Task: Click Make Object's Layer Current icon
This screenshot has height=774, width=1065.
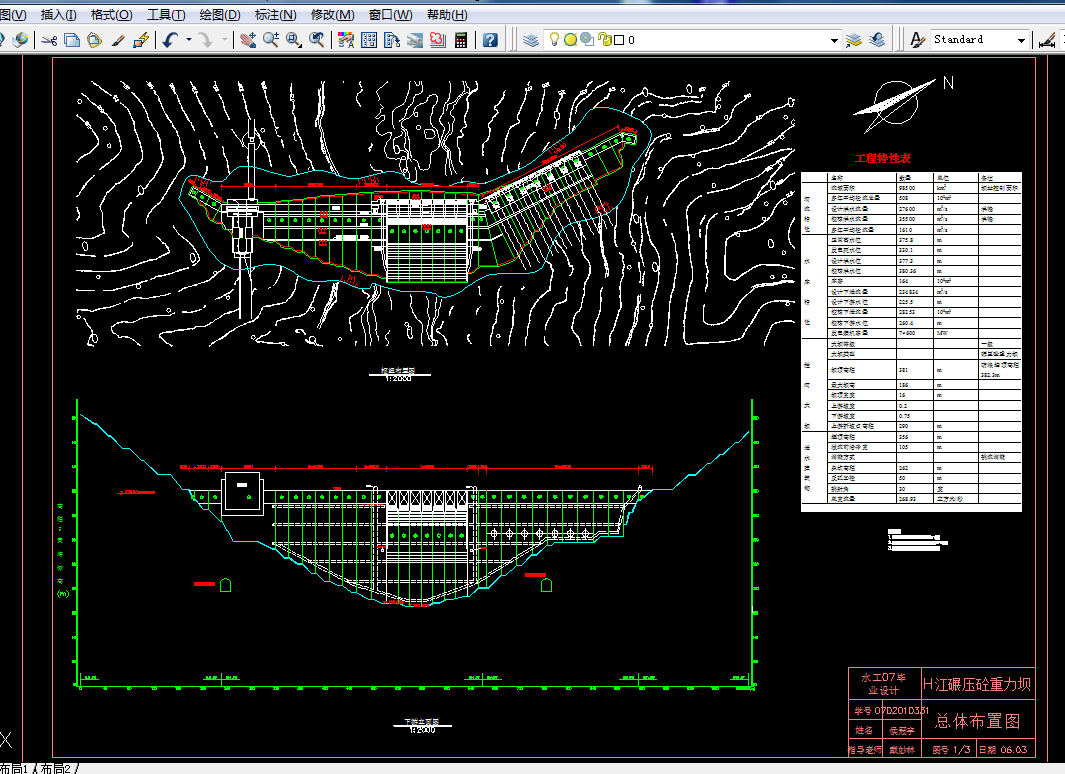Action: click(x=854, y=41)
